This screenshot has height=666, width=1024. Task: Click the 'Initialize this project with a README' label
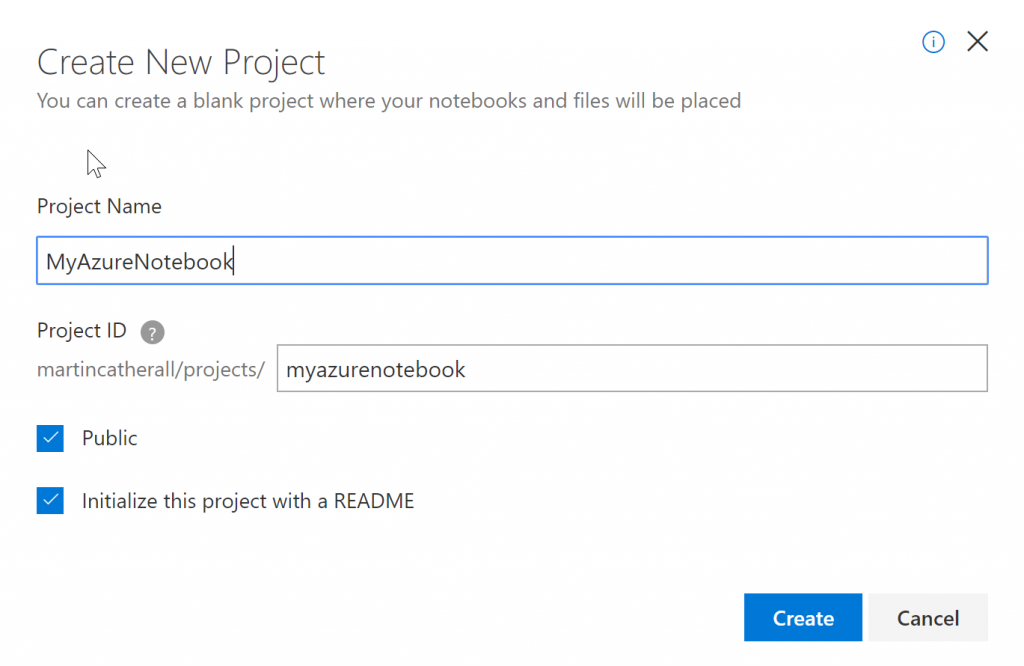coord(248,501)
